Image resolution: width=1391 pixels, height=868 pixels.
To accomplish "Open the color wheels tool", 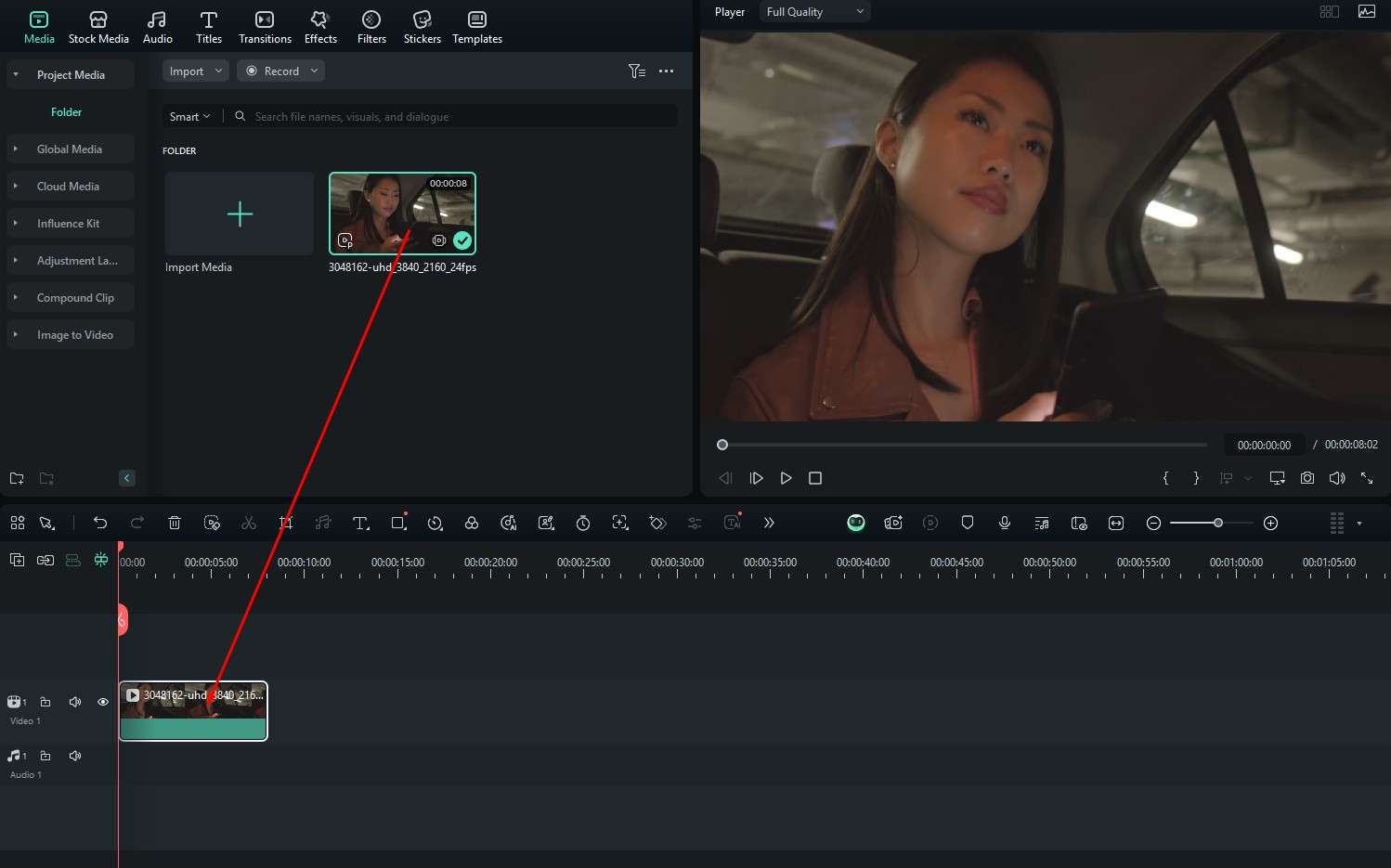I will 472,523.
